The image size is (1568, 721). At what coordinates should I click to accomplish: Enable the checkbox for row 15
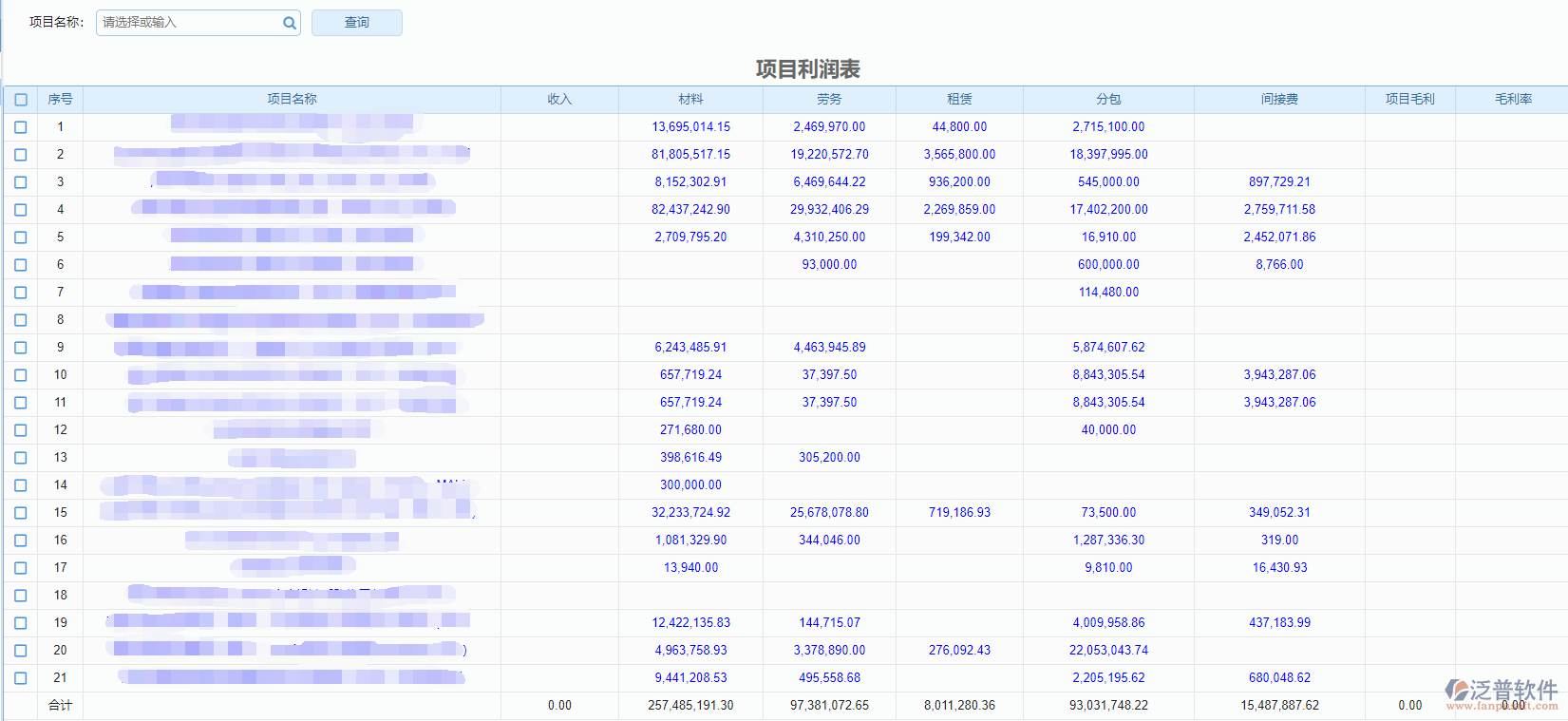21,513
